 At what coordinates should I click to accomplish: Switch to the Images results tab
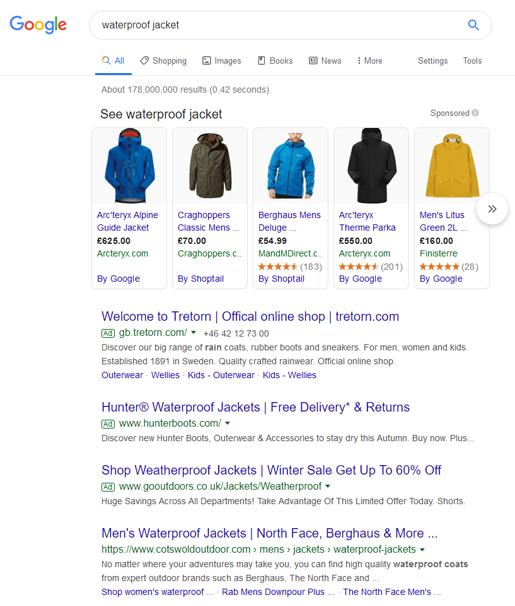click(221, 61)
